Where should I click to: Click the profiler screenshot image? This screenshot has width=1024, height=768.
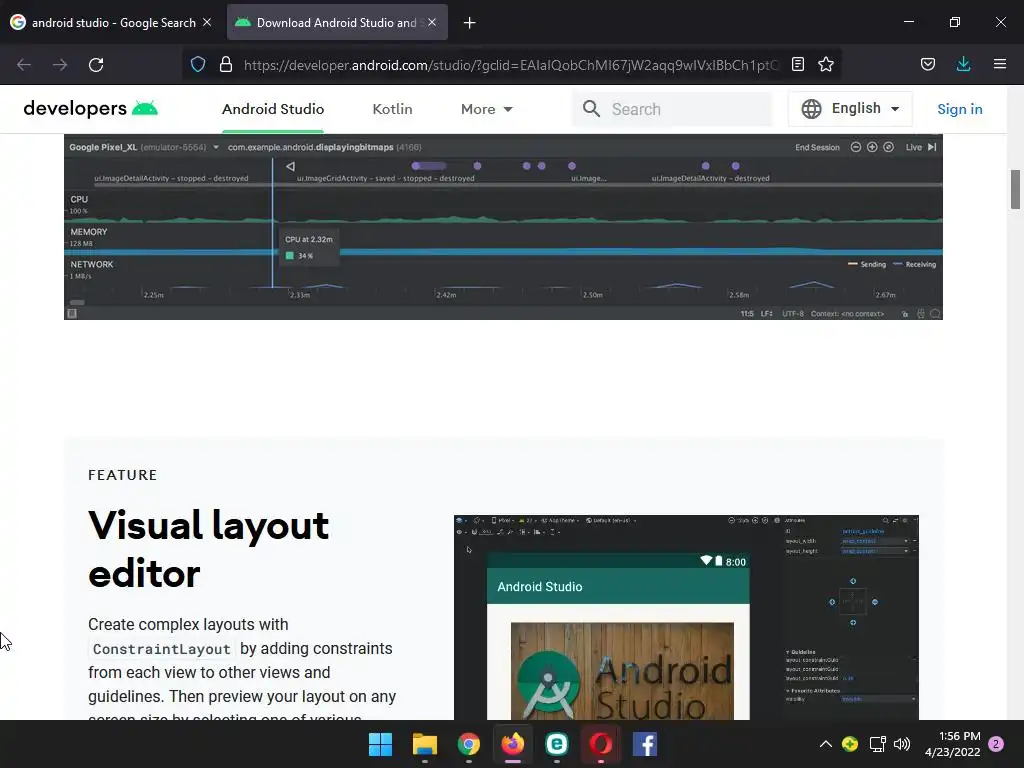(503, 227)
